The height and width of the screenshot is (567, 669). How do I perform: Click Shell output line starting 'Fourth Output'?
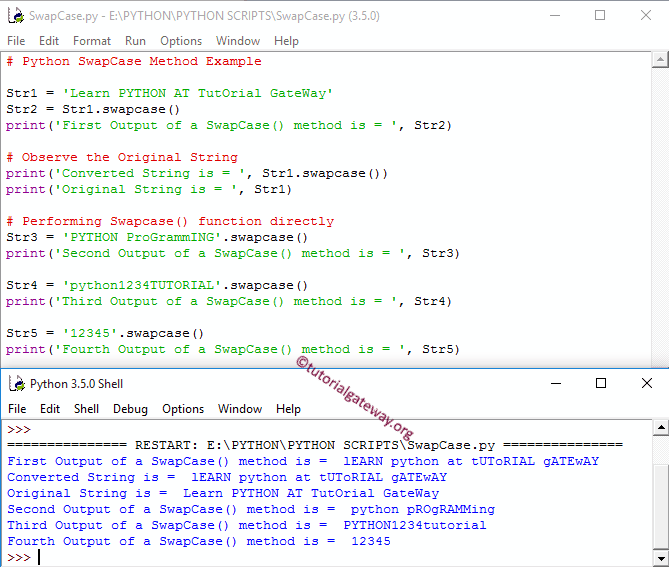click(x=199, y=541)
